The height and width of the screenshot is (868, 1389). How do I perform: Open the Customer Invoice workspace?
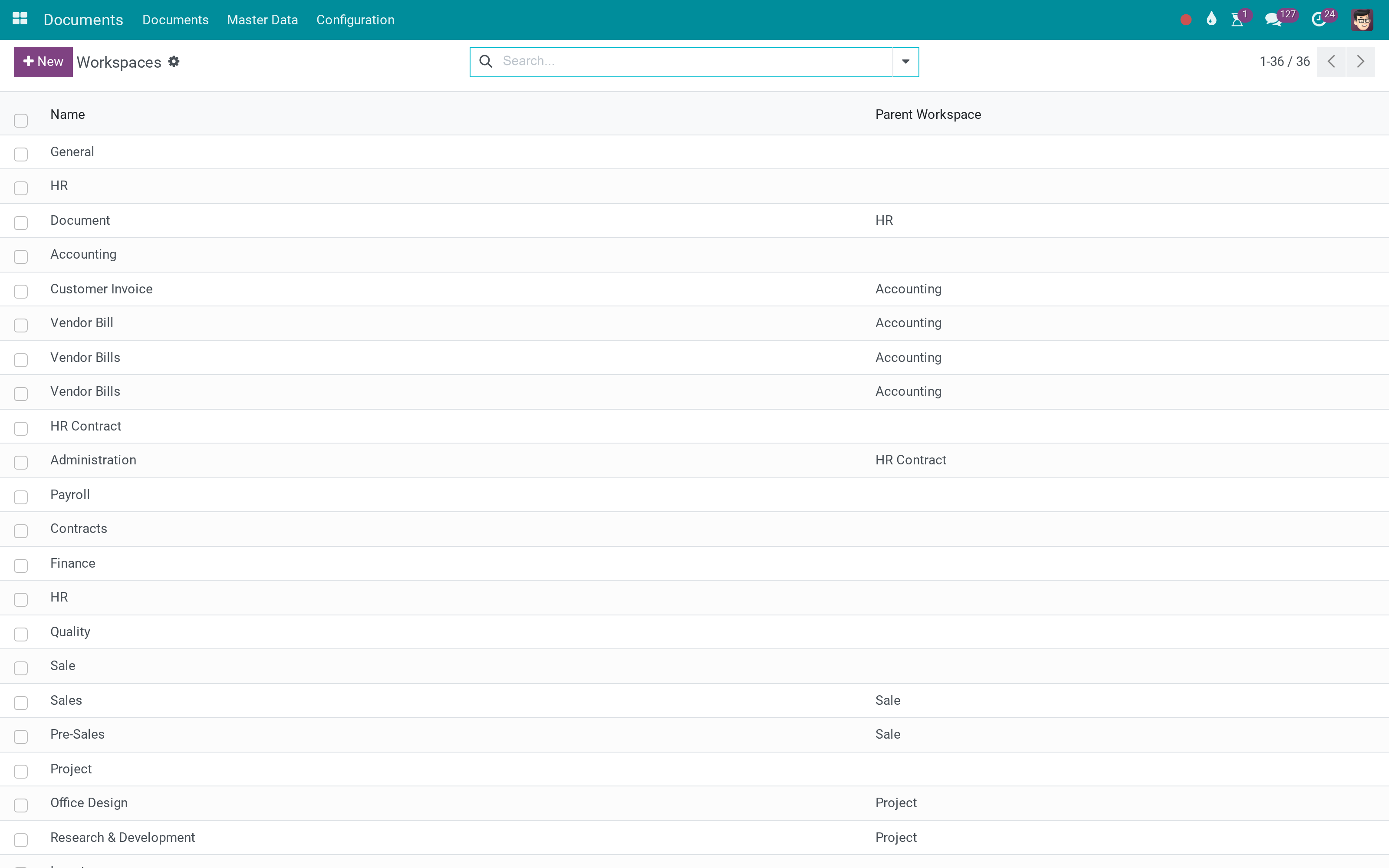pos(102,289)
